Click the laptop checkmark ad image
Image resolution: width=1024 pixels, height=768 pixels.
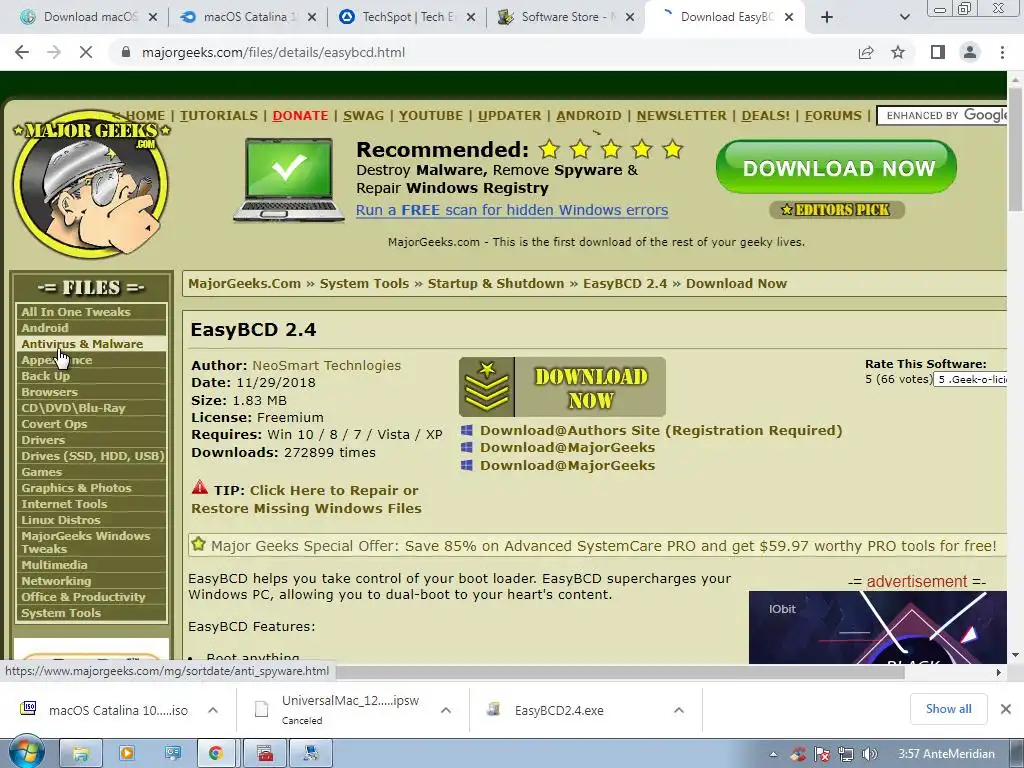coord(289,180)
